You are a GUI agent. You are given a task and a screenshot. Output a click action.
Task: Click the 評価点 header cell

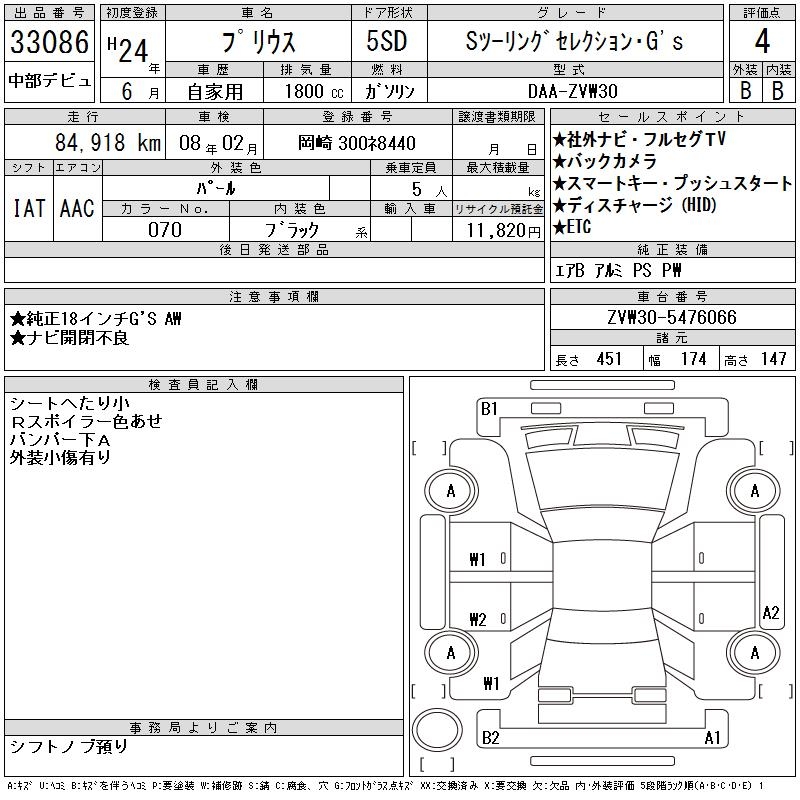point(762,13)
